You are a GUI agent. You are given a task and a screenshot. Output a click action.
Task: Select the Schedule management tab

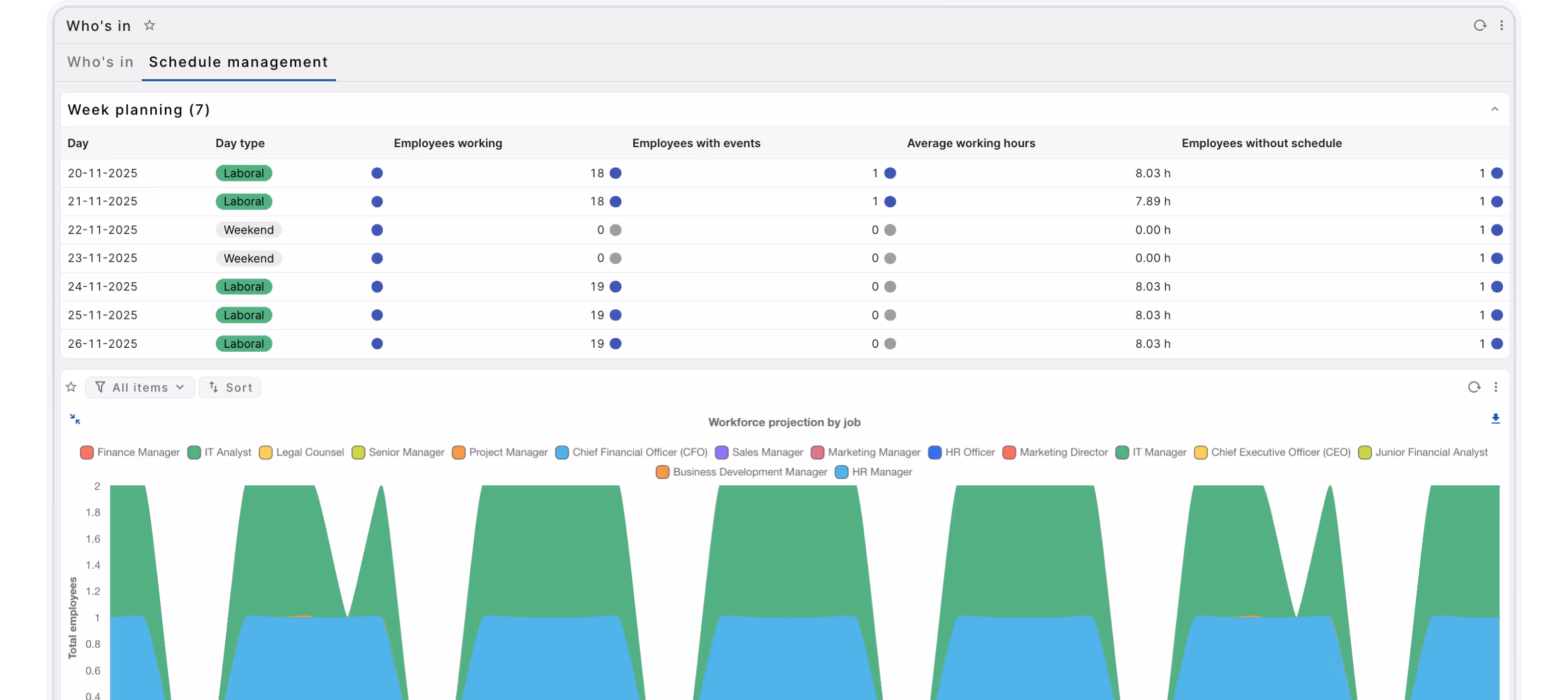(238, 62)
